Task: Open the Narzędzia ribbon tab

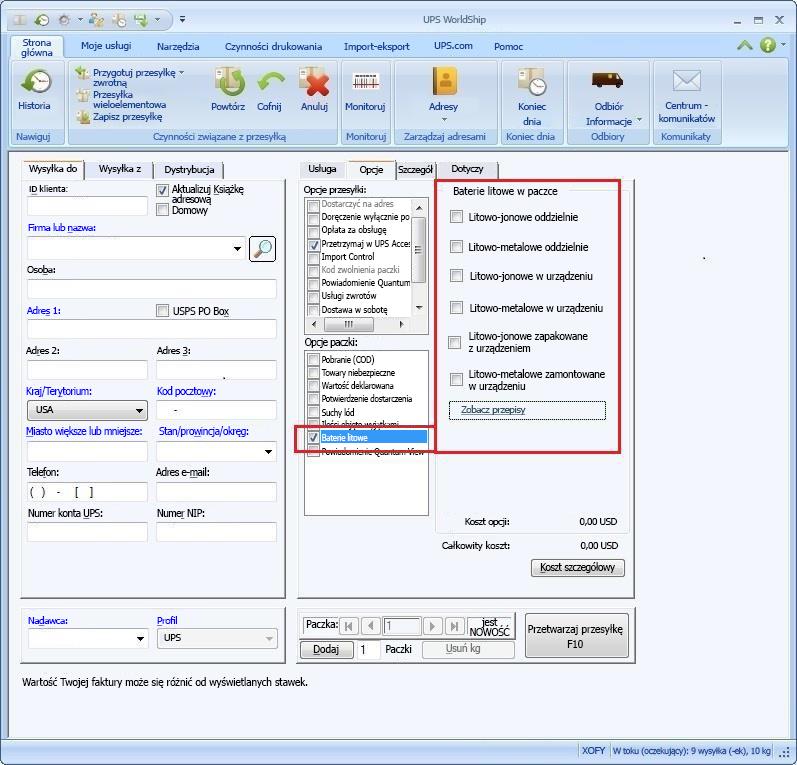Action: click(178, 46)
